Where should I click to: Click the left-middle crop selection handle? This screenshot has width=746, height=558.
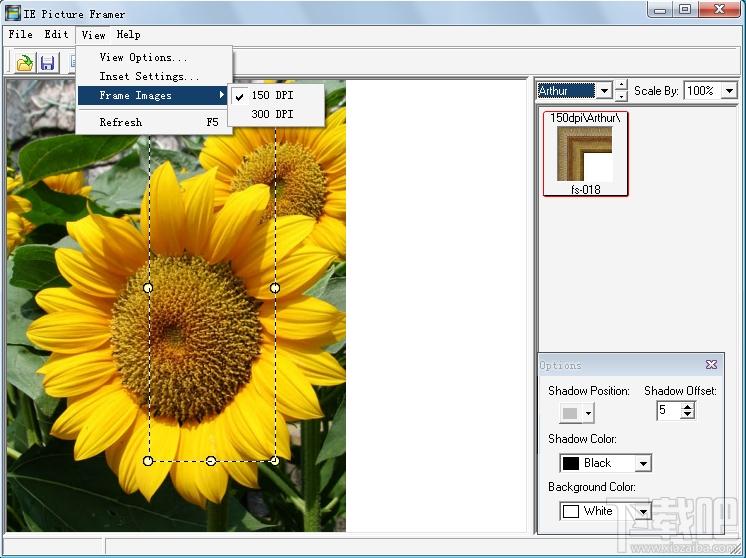(148, 288)
